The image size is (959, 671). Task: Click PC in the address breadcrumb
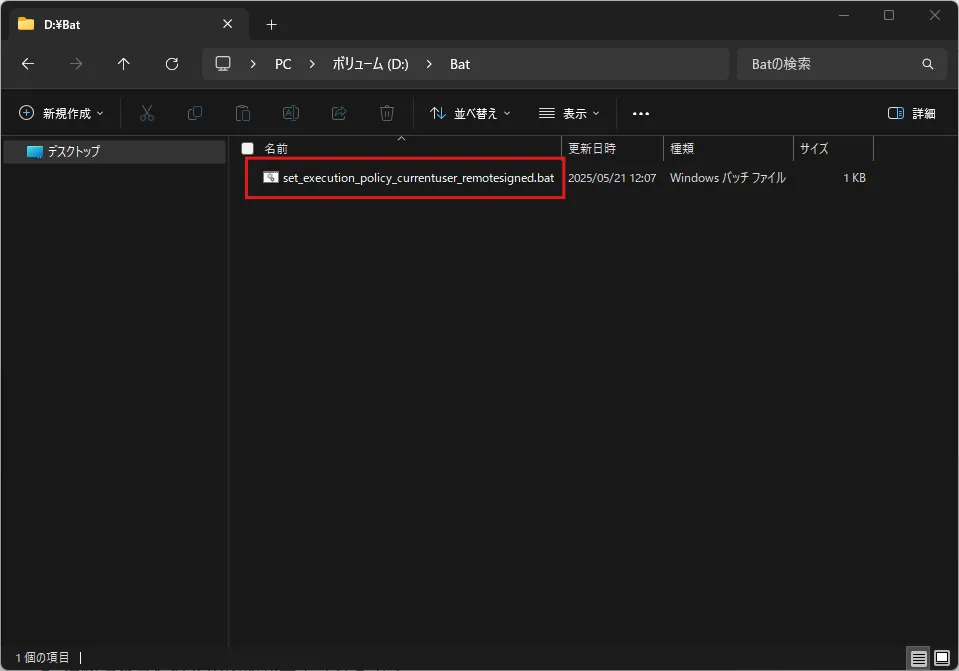coord(283,64)
